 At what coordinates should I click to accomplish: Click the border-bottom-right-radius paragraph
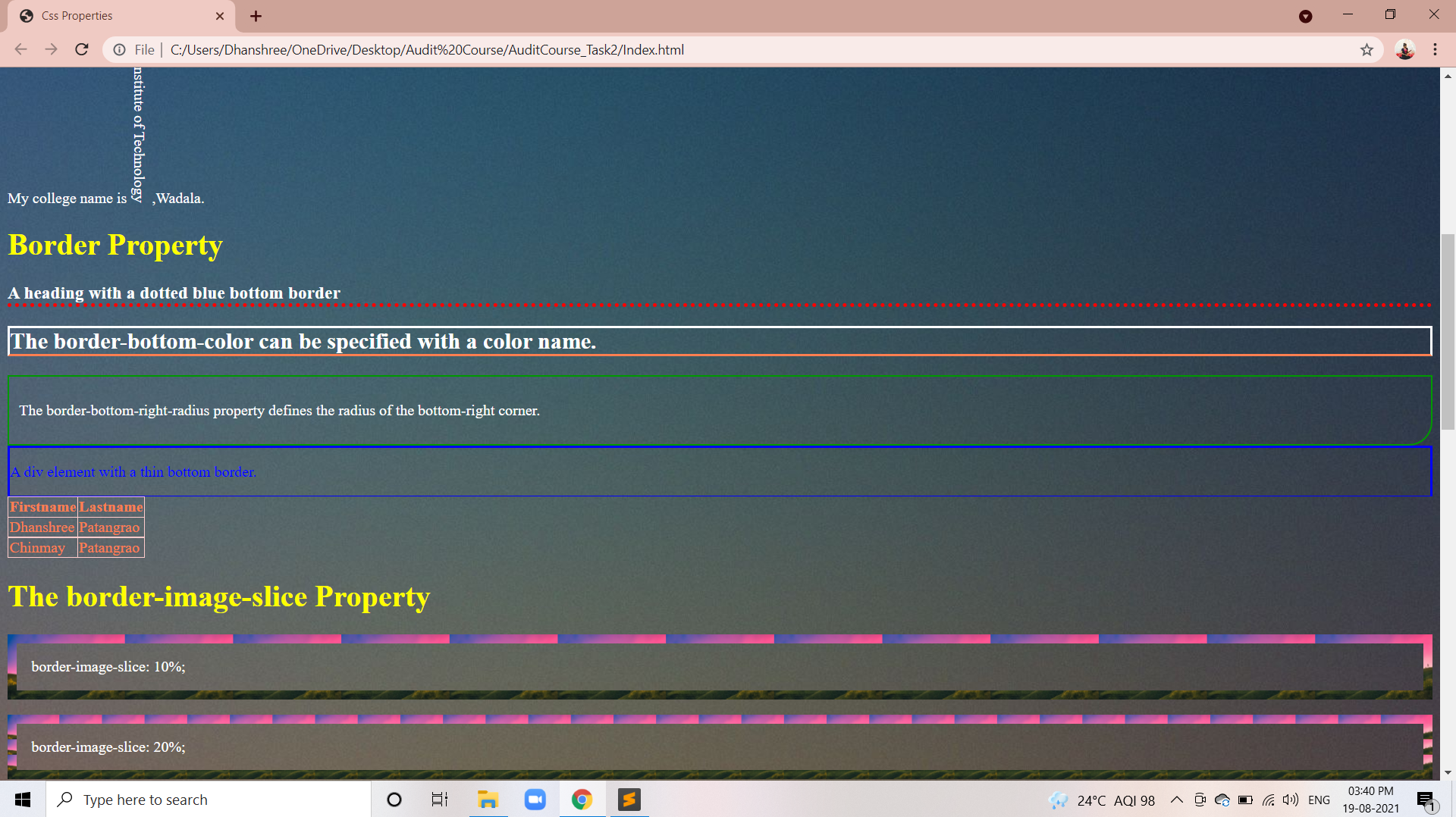[x=279, y=411]
